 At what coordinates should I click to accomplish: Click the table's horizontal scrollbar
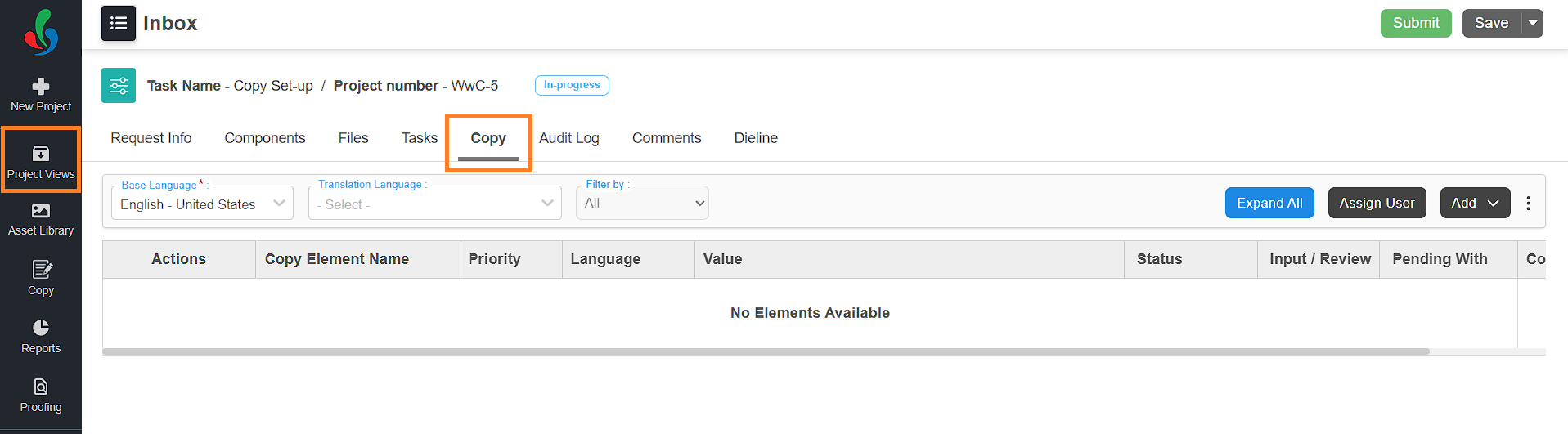[766, 351]
